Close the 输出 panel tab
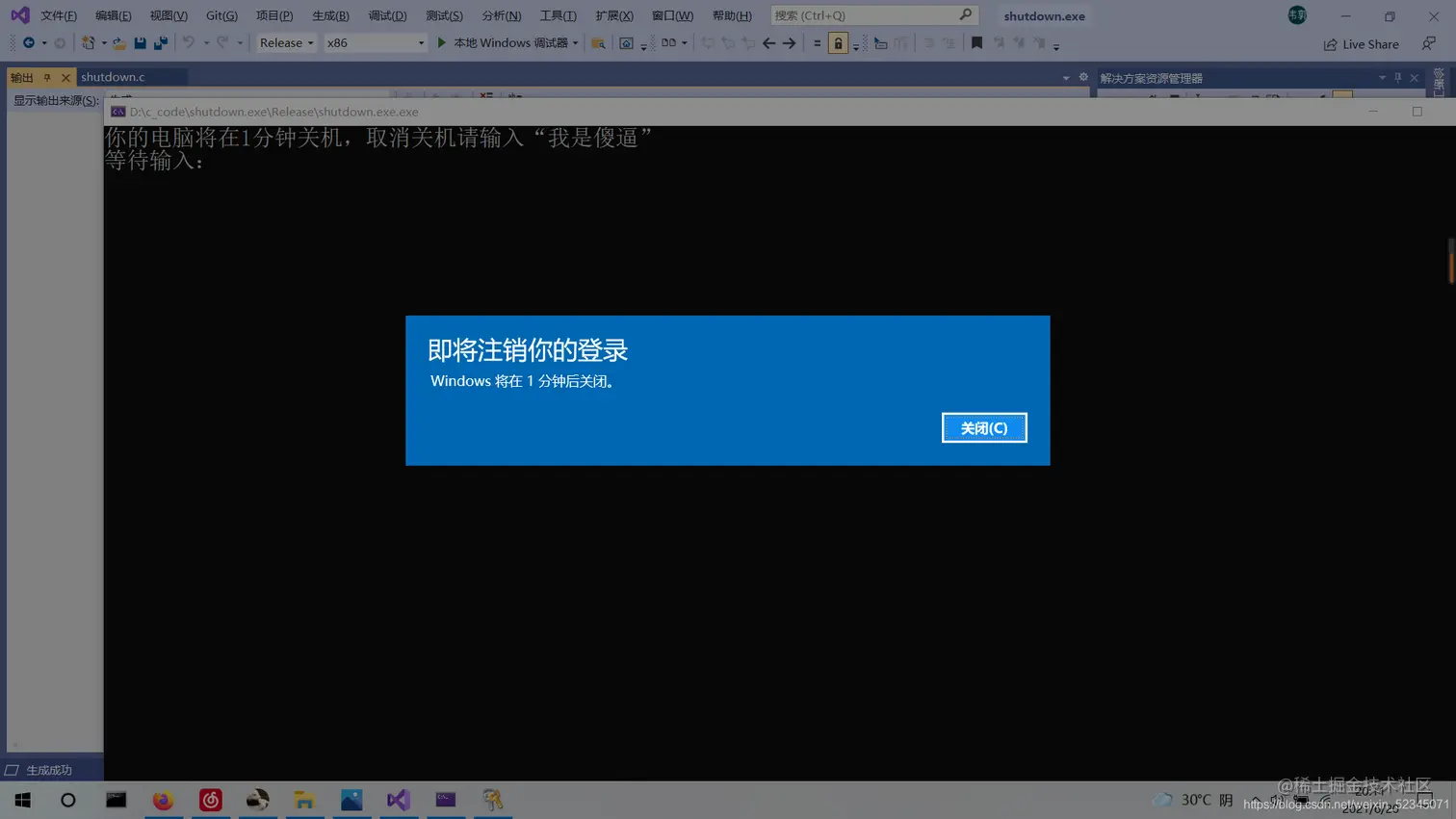This screenshot has height=819, width=1456. (65, 78)
